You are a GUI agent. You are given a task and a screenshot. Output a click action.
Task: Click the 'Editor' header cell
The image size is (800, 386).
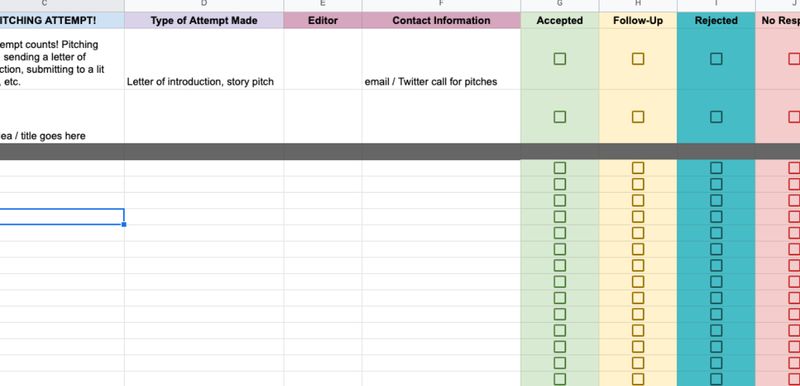click(x=323, y=20)
